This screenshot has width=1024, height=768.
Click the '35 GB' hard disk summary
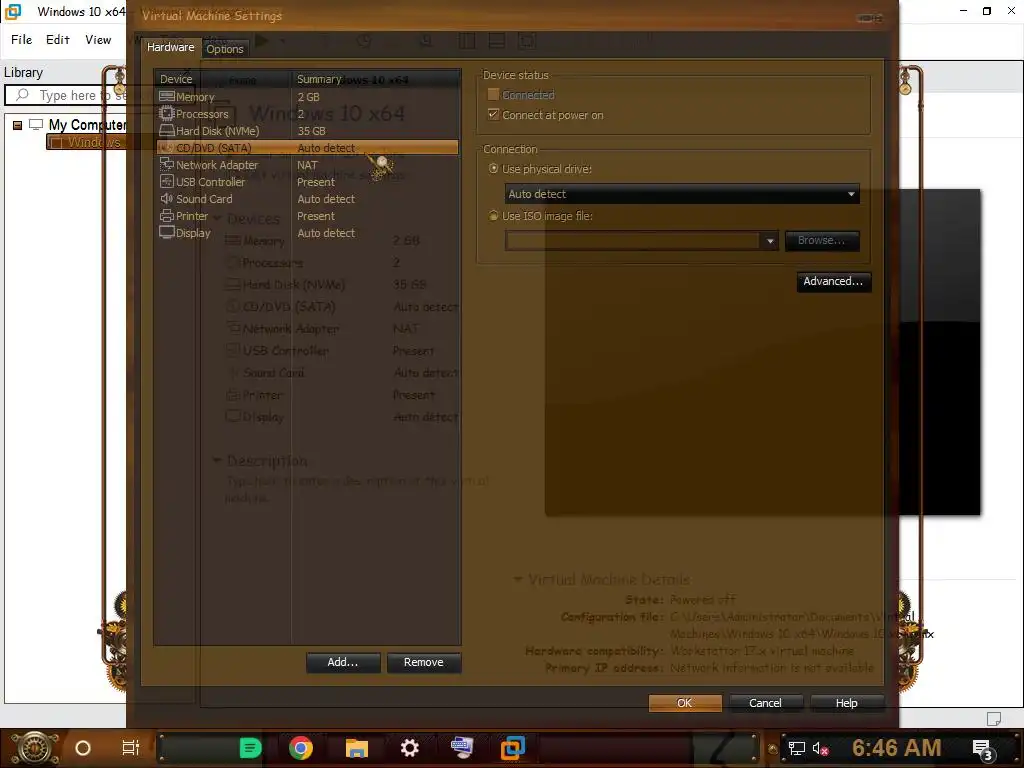tap(312, 131)
